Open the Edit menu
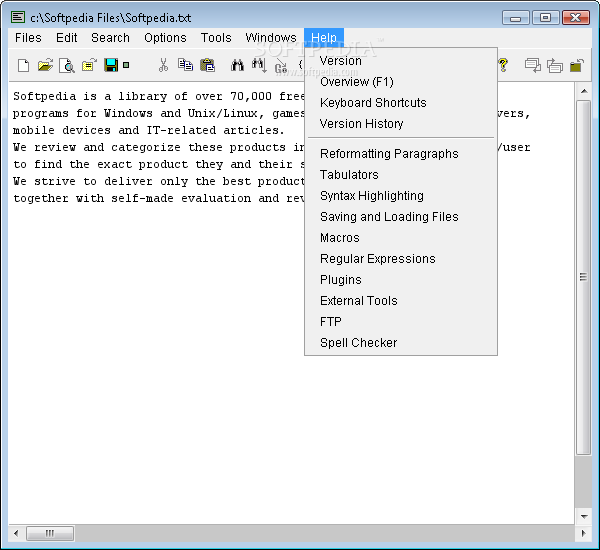This screenshot has width=600, height=550. pos(67,38)
